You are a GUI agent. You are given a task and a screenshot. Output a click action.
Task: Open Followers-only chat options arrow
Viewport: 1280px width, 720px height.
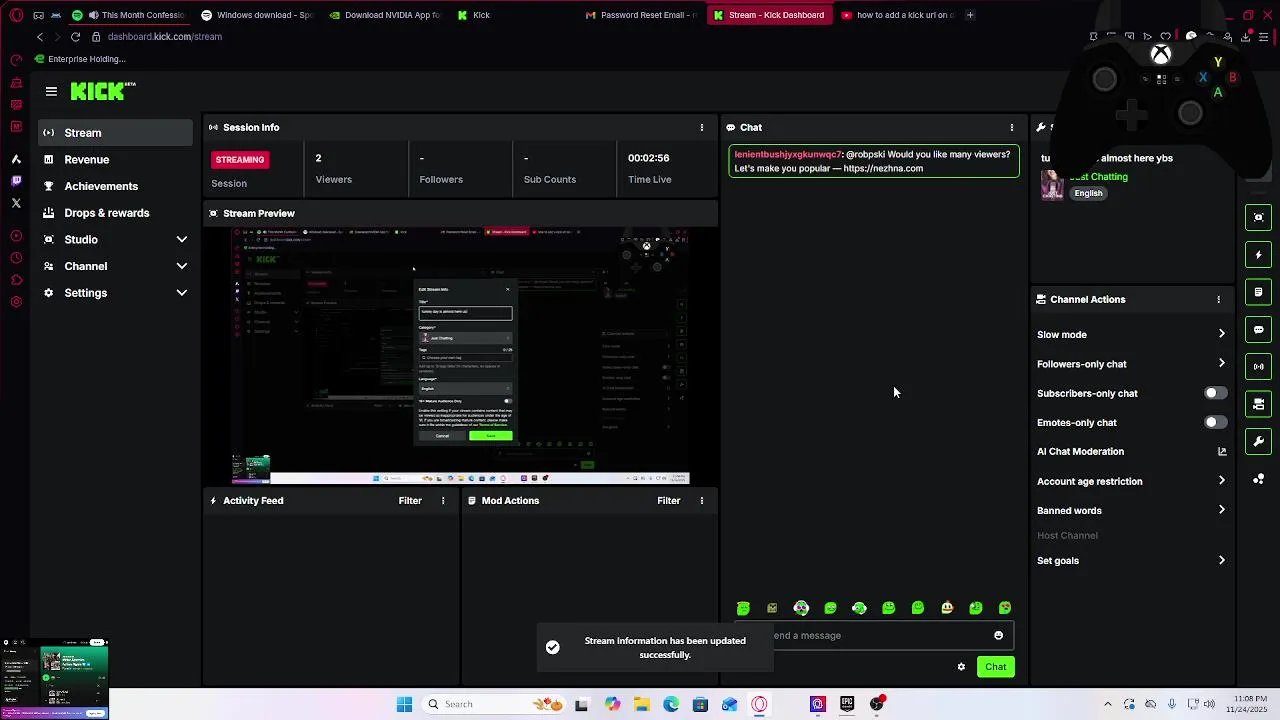point(1222,364)
